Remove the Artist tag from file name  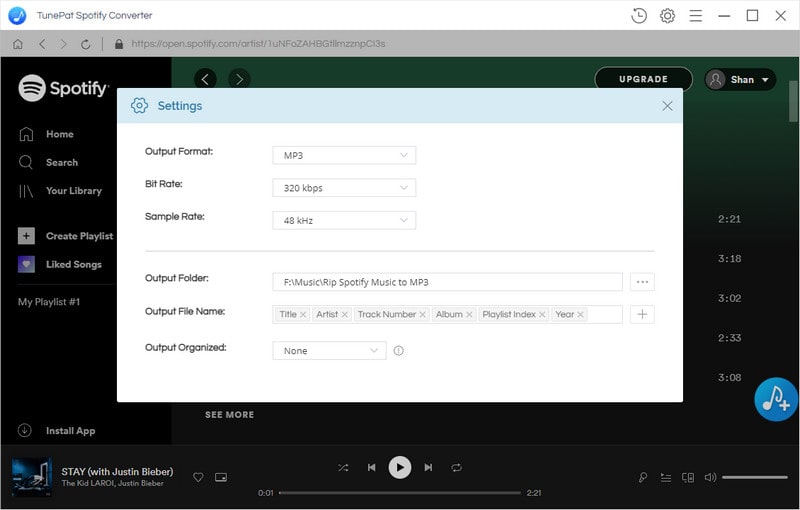pos(345,315)
